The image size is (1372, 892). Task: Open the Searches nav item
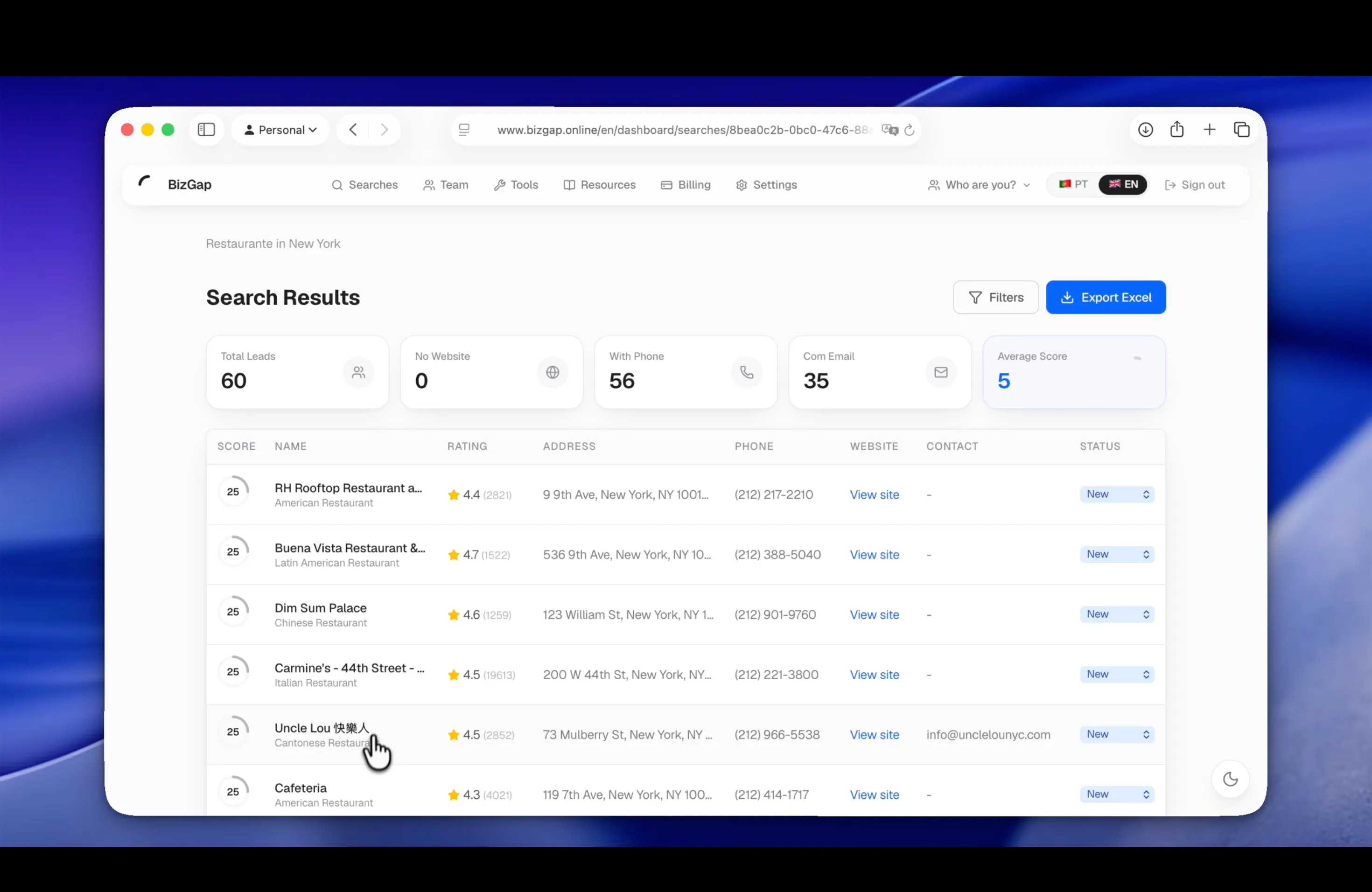[365, 185]
